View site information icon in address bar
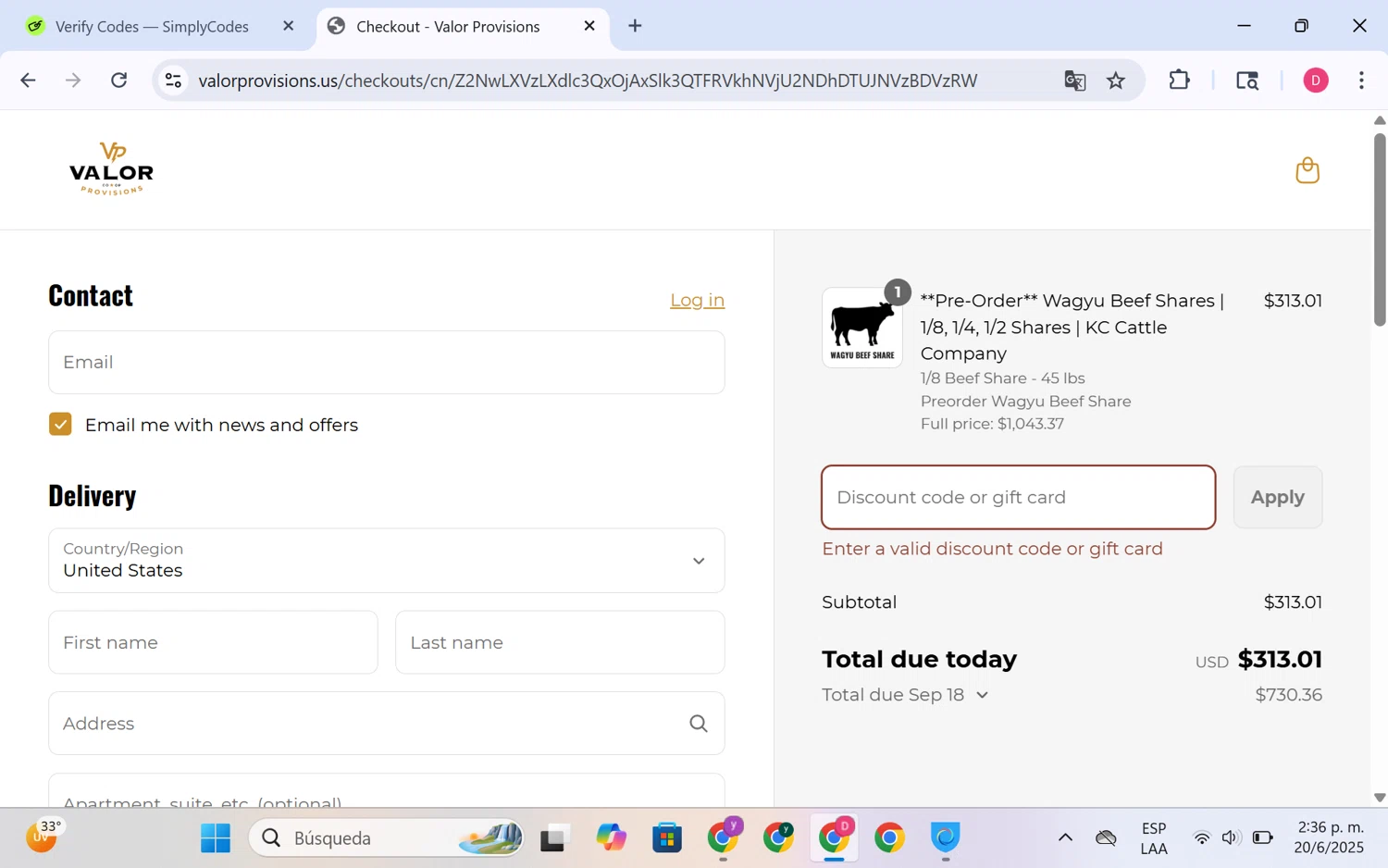This screenshot has height=868, width=1388. pyautogui.click(x=173, y=81)
